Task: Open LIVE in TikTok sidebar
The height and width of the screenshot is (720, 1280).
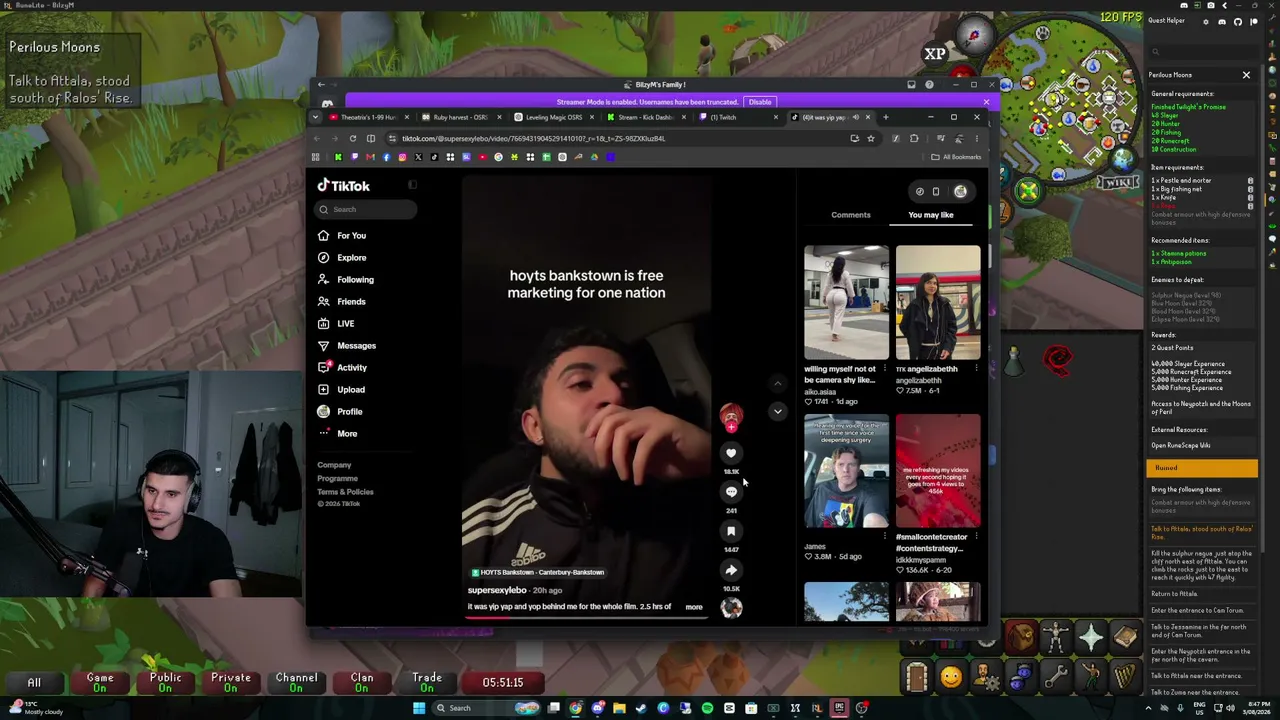Action: coord(336,323)
